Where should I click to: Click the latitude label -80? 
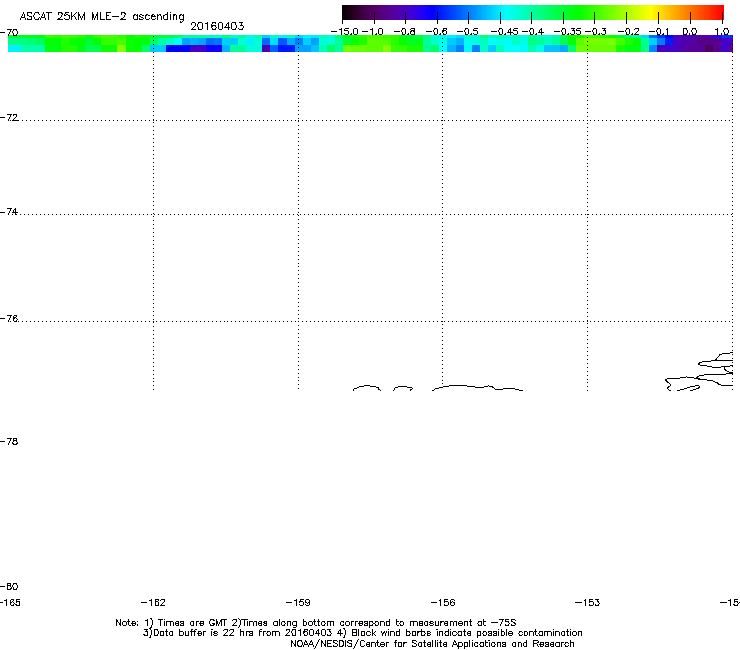click(x=9, y=586)
